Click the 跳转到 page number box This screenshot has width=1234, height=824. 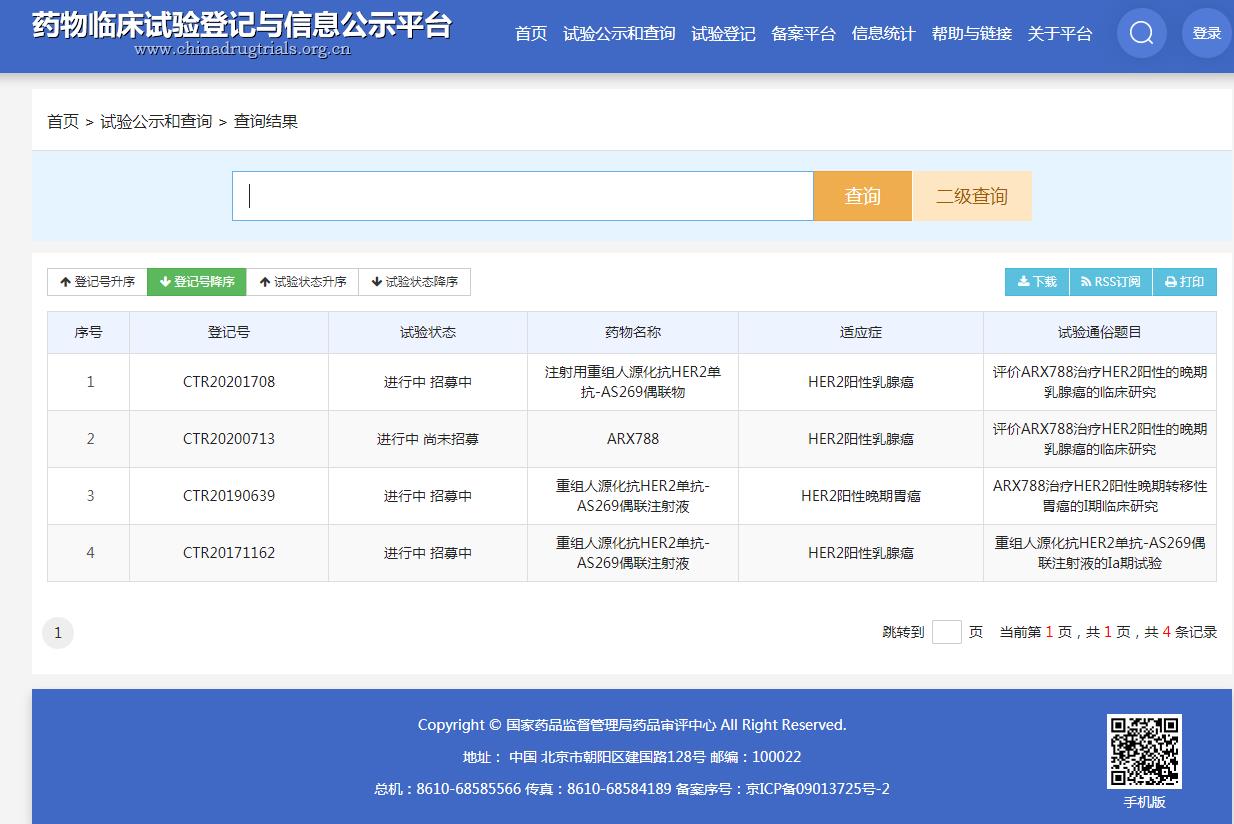pos(946,632)
